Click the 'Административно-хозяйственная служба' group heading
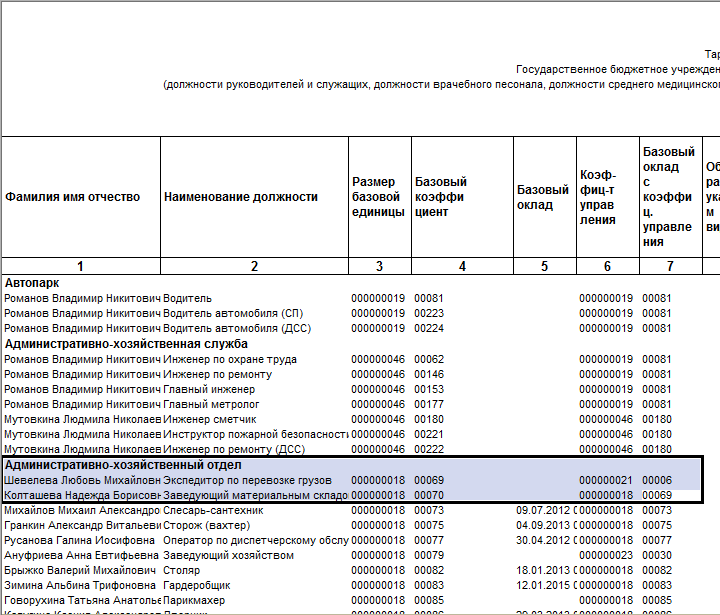The width and height of the screenshot is (720, 615). tap(126, 344)
